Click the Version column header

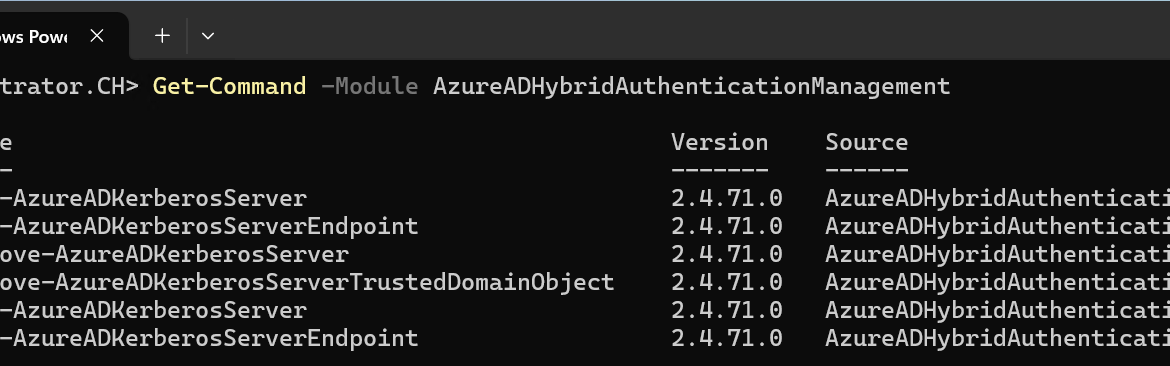719,142
